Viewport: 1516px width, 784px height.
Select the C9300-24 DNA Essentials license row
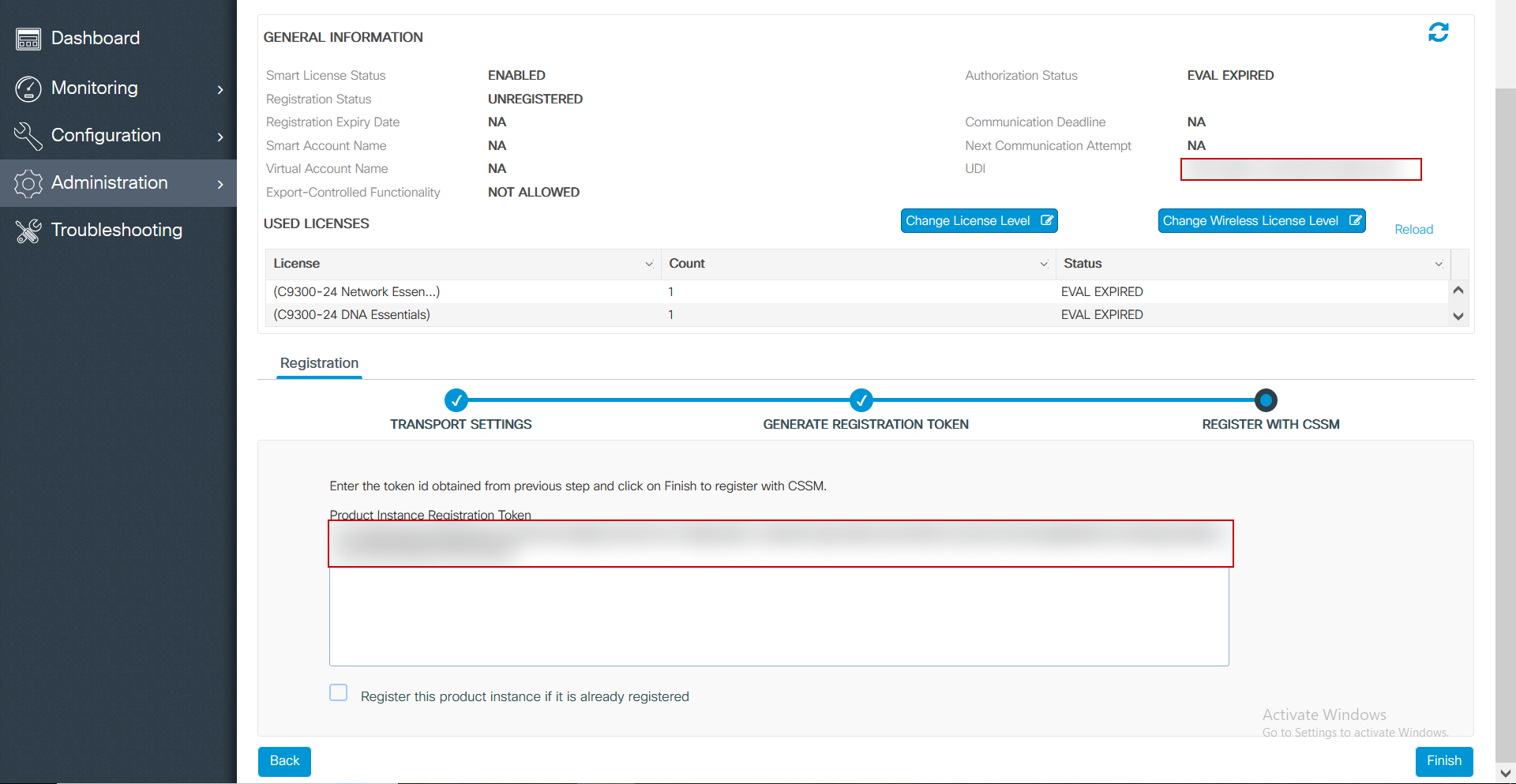[857, 314]
